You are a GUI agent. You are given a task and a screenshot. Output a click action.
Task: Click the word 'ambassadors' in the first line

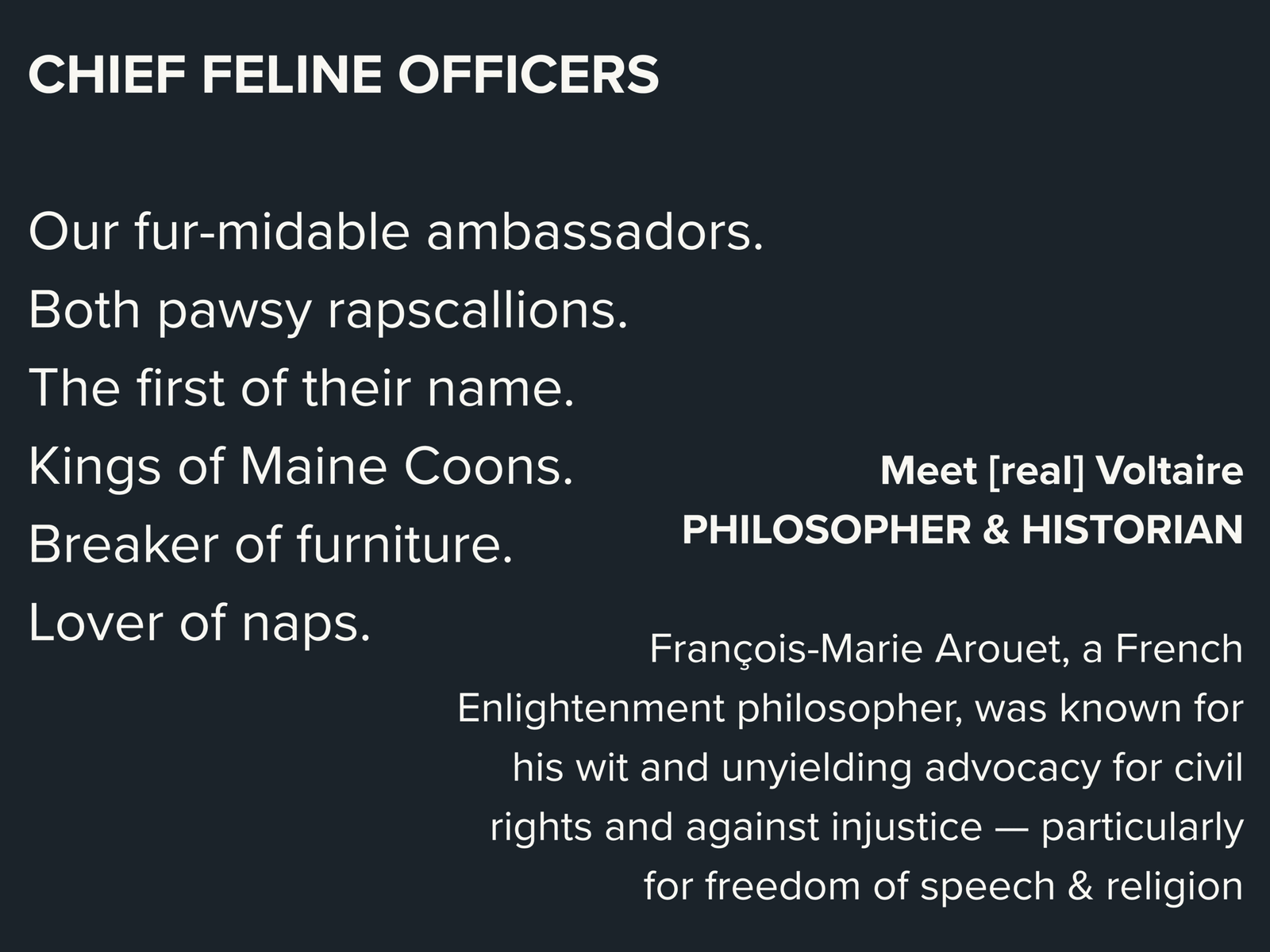(x=589, y=232)
